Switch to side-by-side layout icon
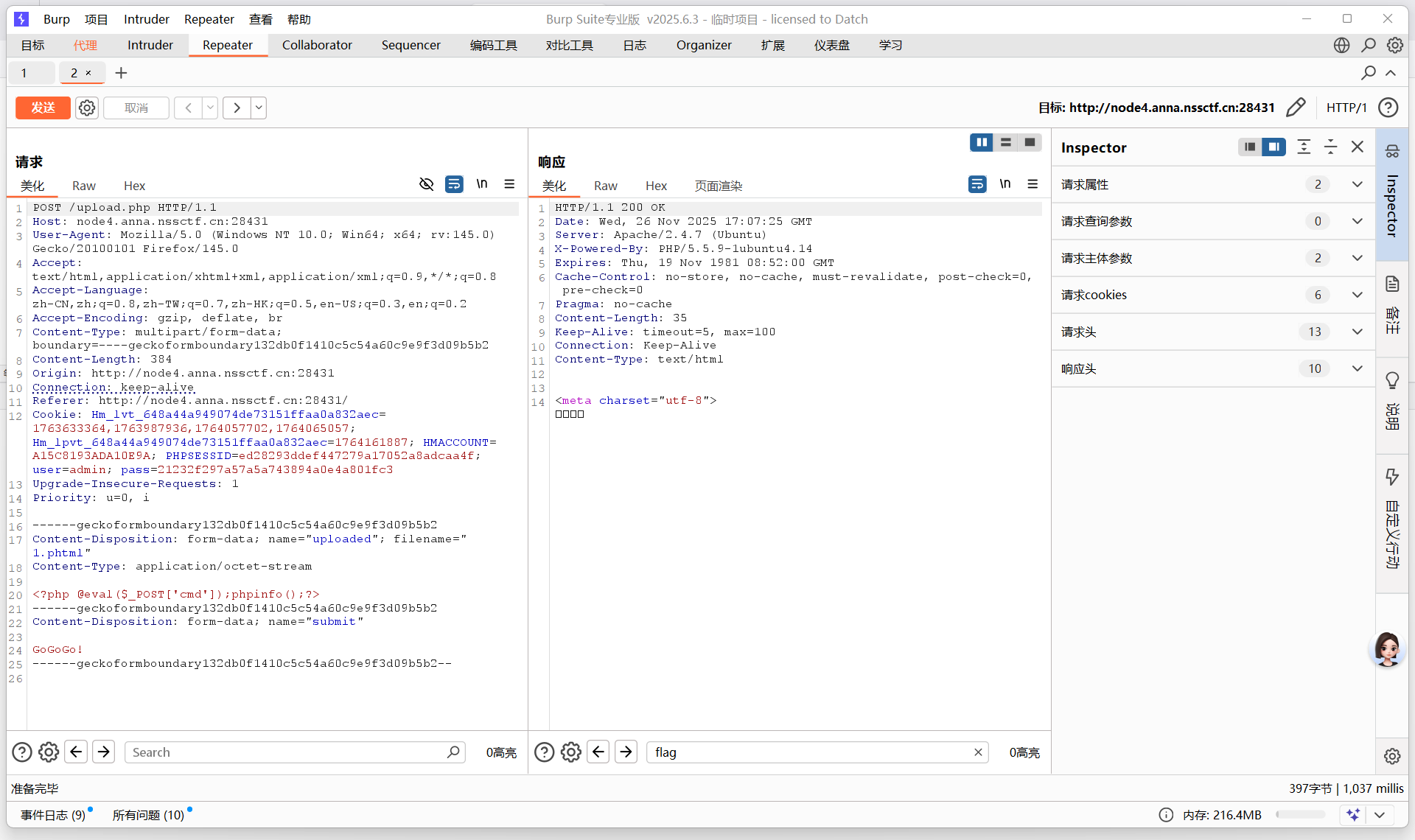 (981, 142)
